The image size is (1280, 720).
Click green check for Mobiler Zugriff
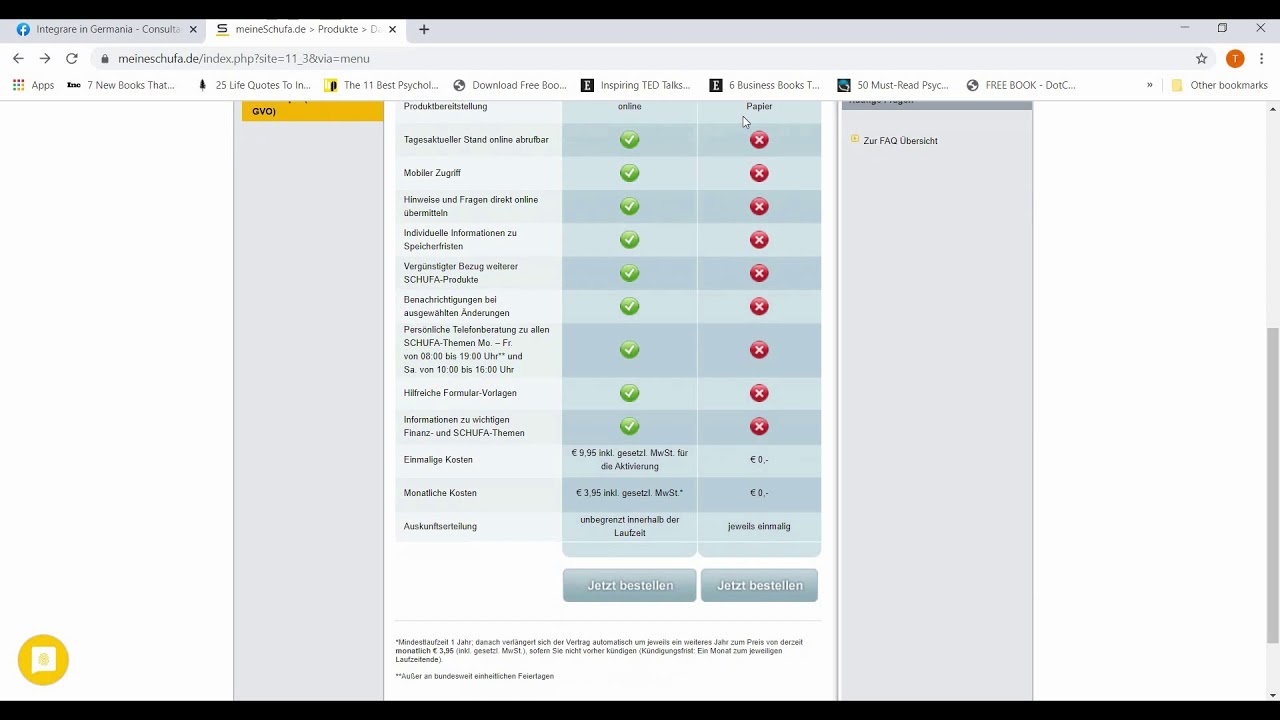pyautogui.click(x=629, y=173)
